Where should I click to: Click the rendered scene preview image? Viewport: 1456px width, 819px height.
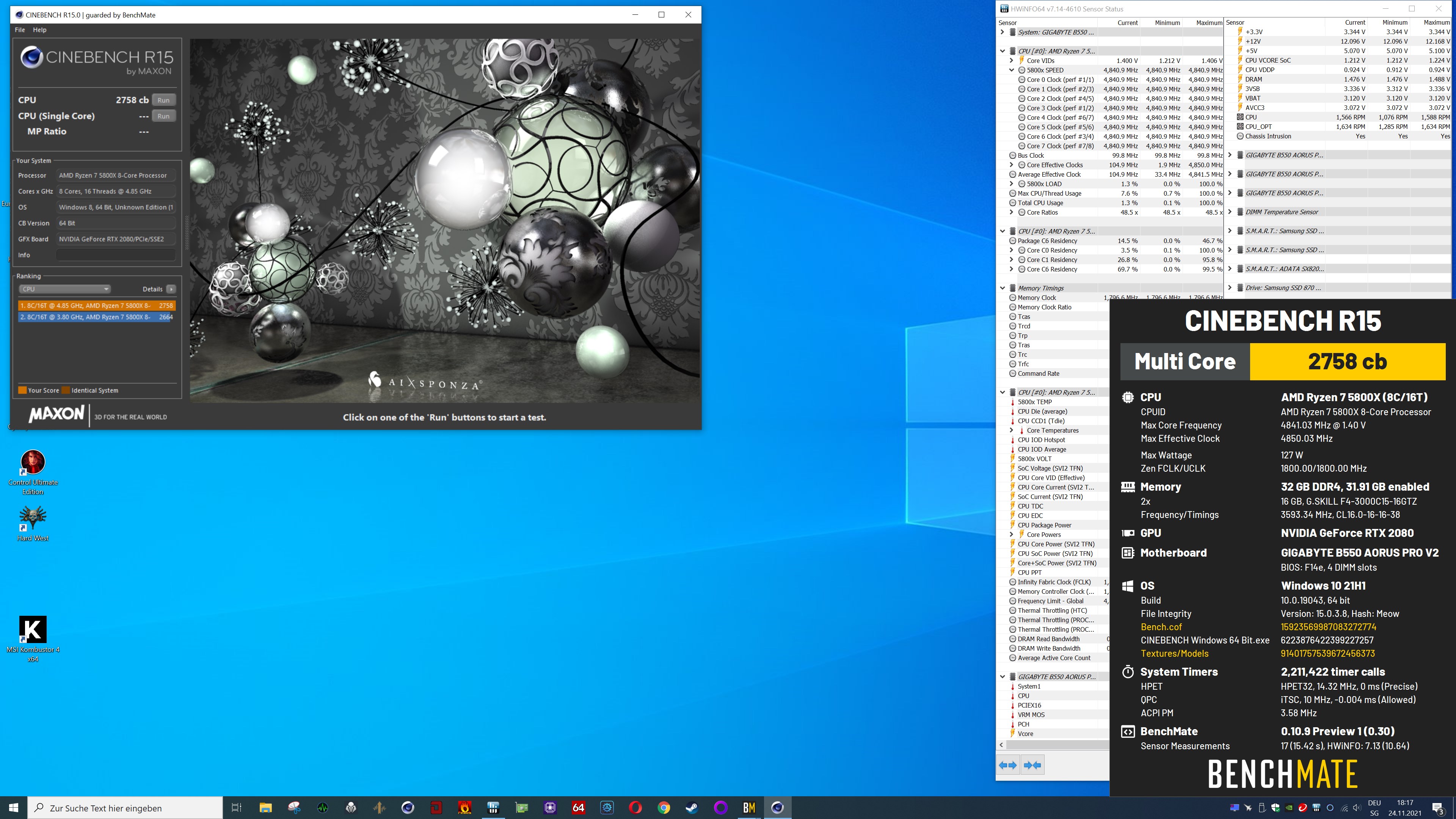[445, 220]
